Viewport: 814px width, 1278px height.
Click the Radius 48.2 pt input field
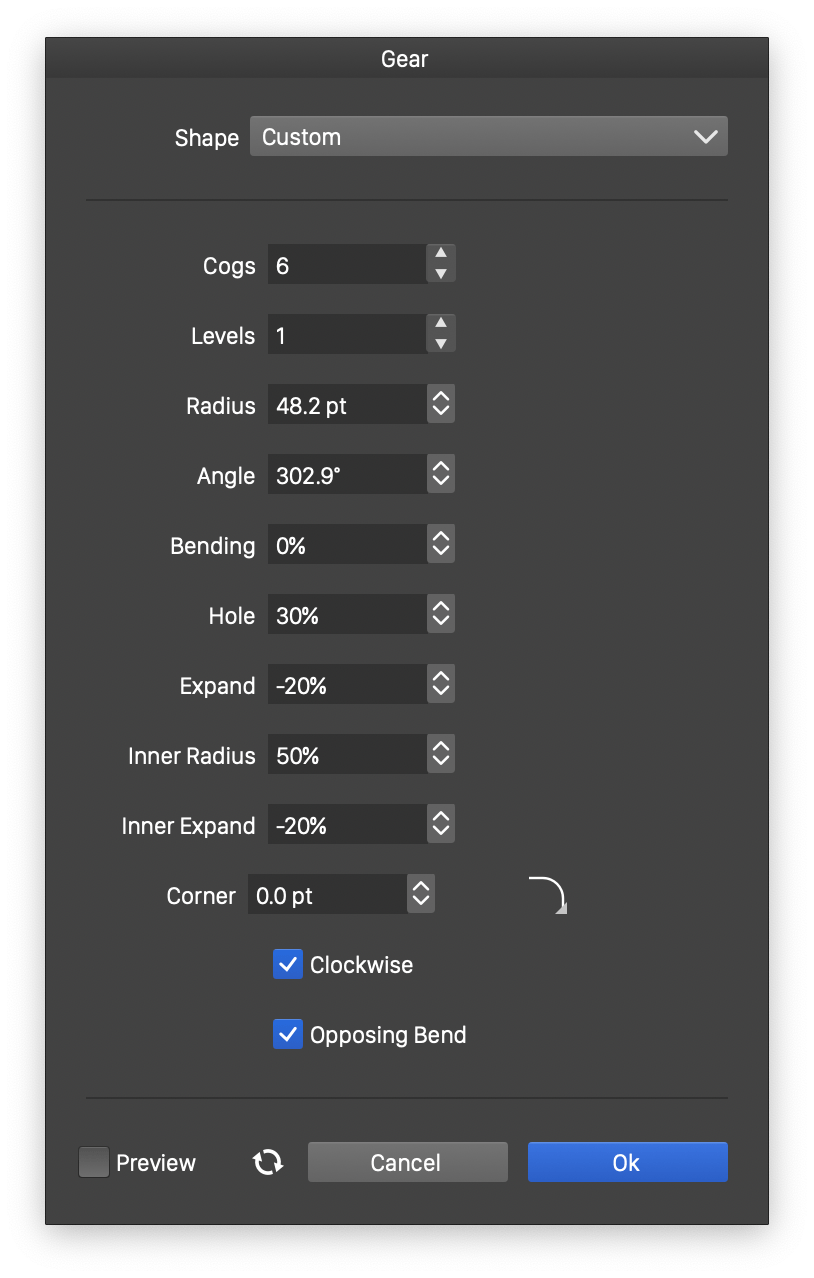[x=346, y=405]
